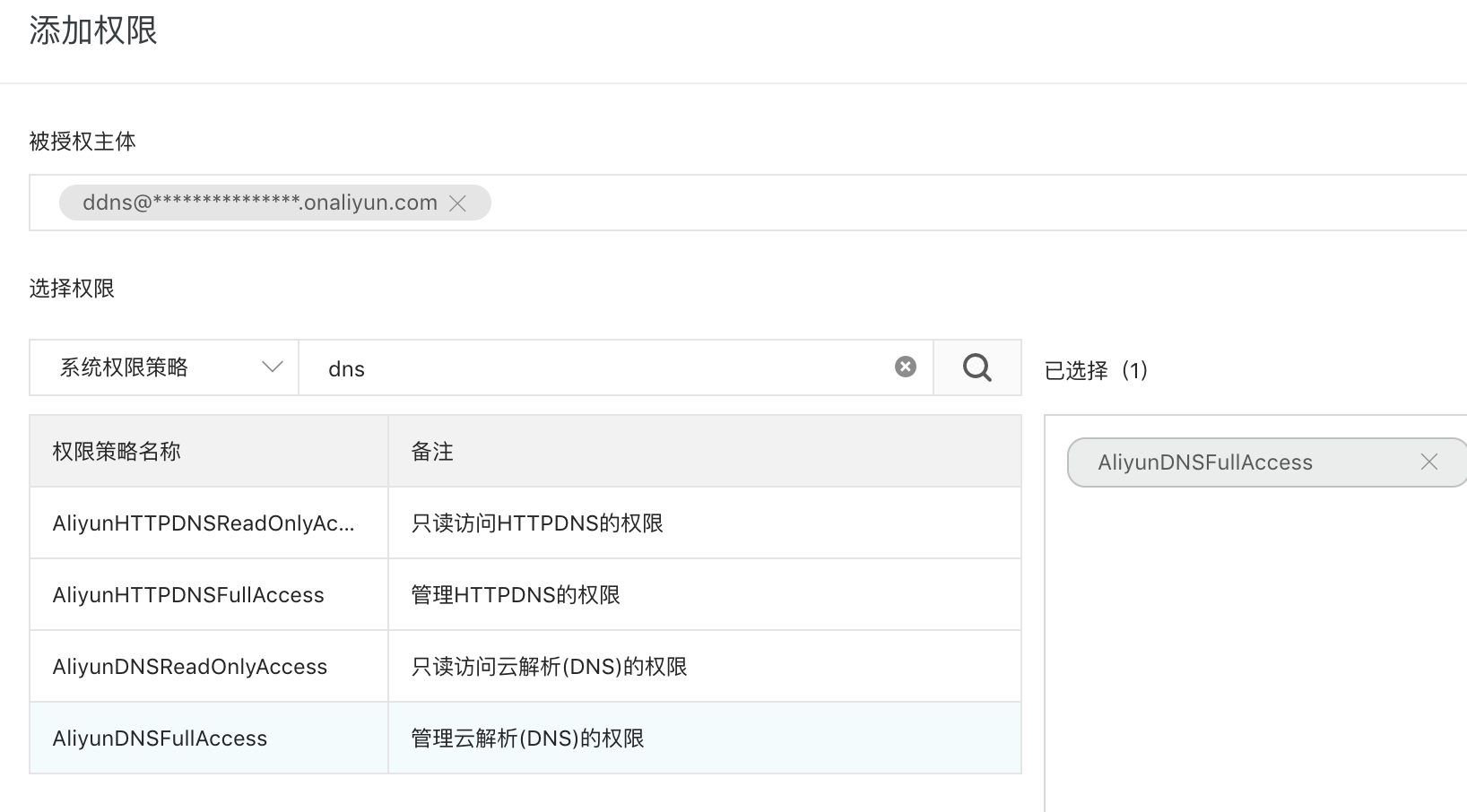This screenshot has width=1467, height=812.
Task: Click the magnifier search button
Action: [977, 367]
